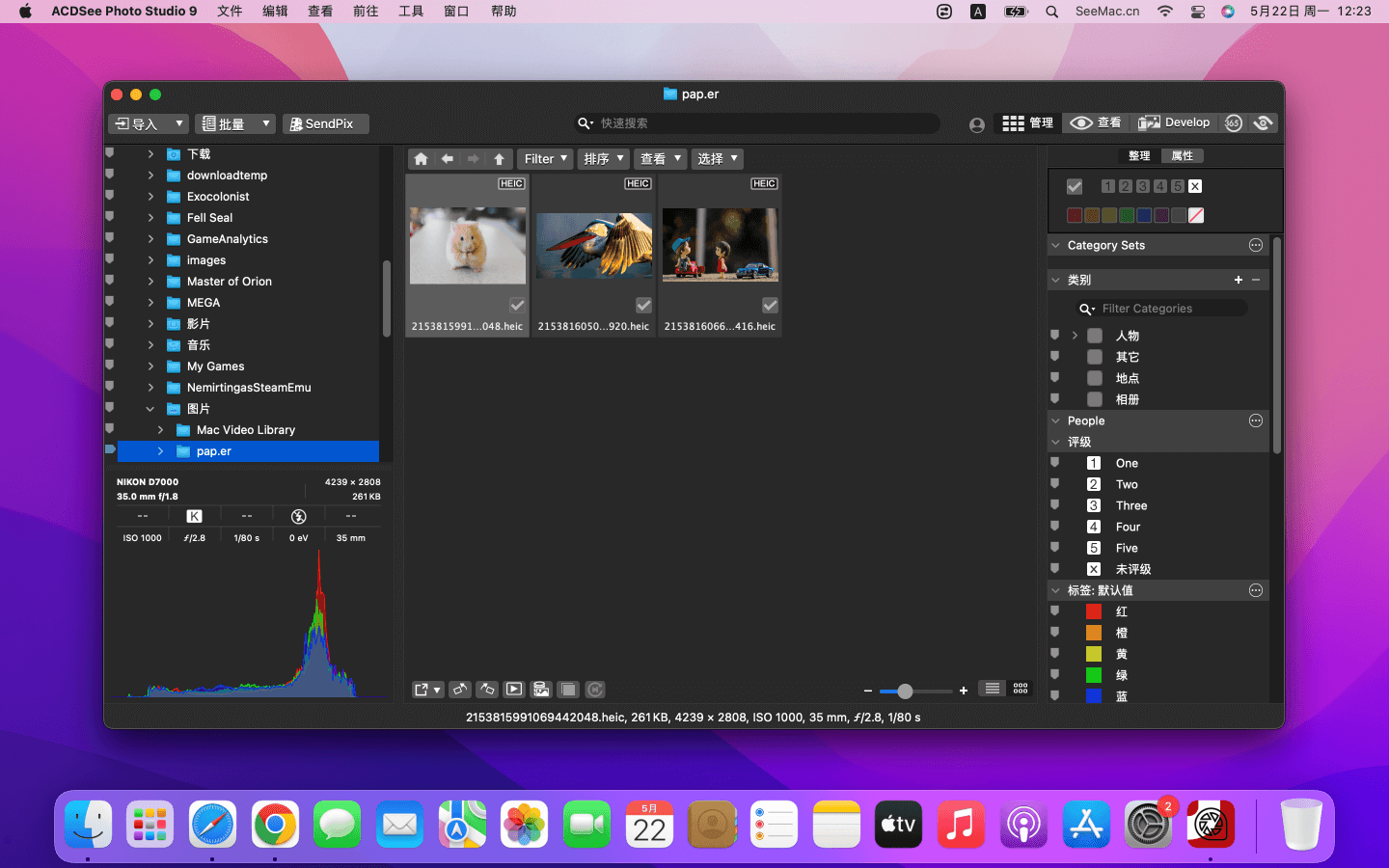Rotate the image left using the bottom toolbar
Viewport: 1389px width, 868px height.
(460, 690)
